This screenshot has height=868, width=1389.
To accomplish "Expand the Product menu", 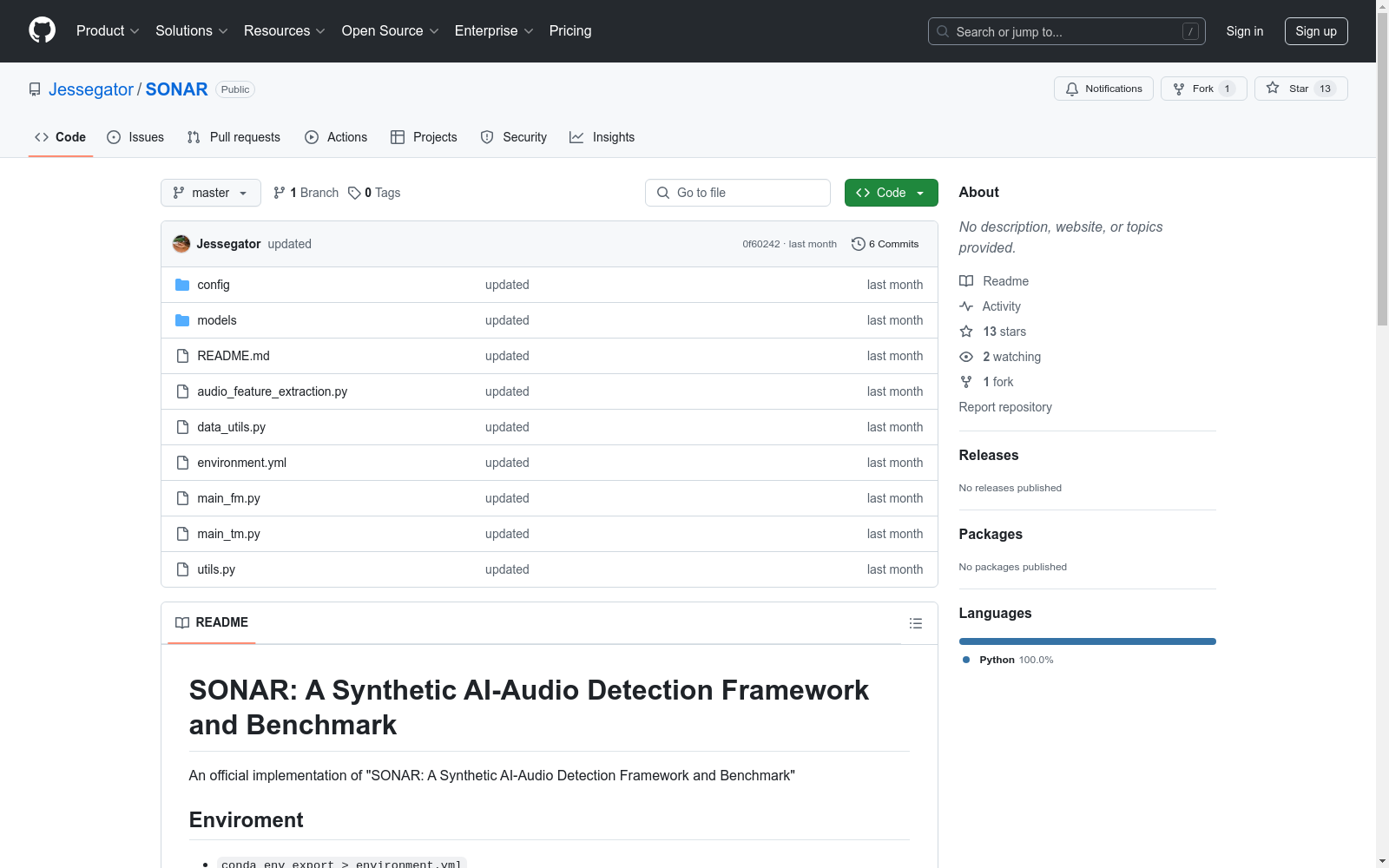I will (108, 30).
